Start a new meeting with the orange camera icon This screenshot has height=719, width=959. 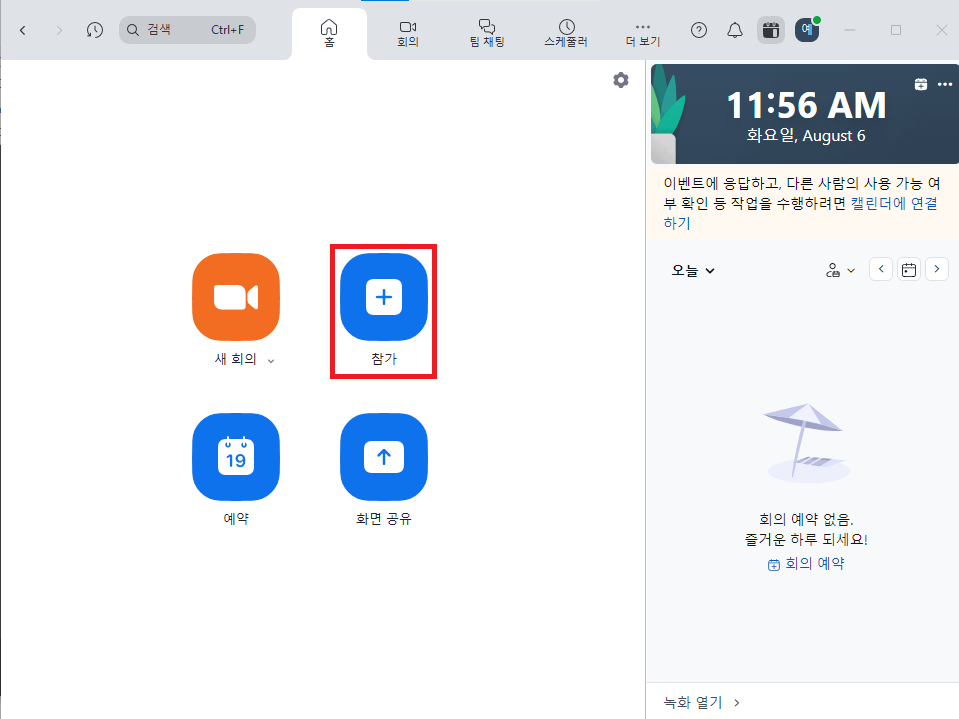point(235,296)
